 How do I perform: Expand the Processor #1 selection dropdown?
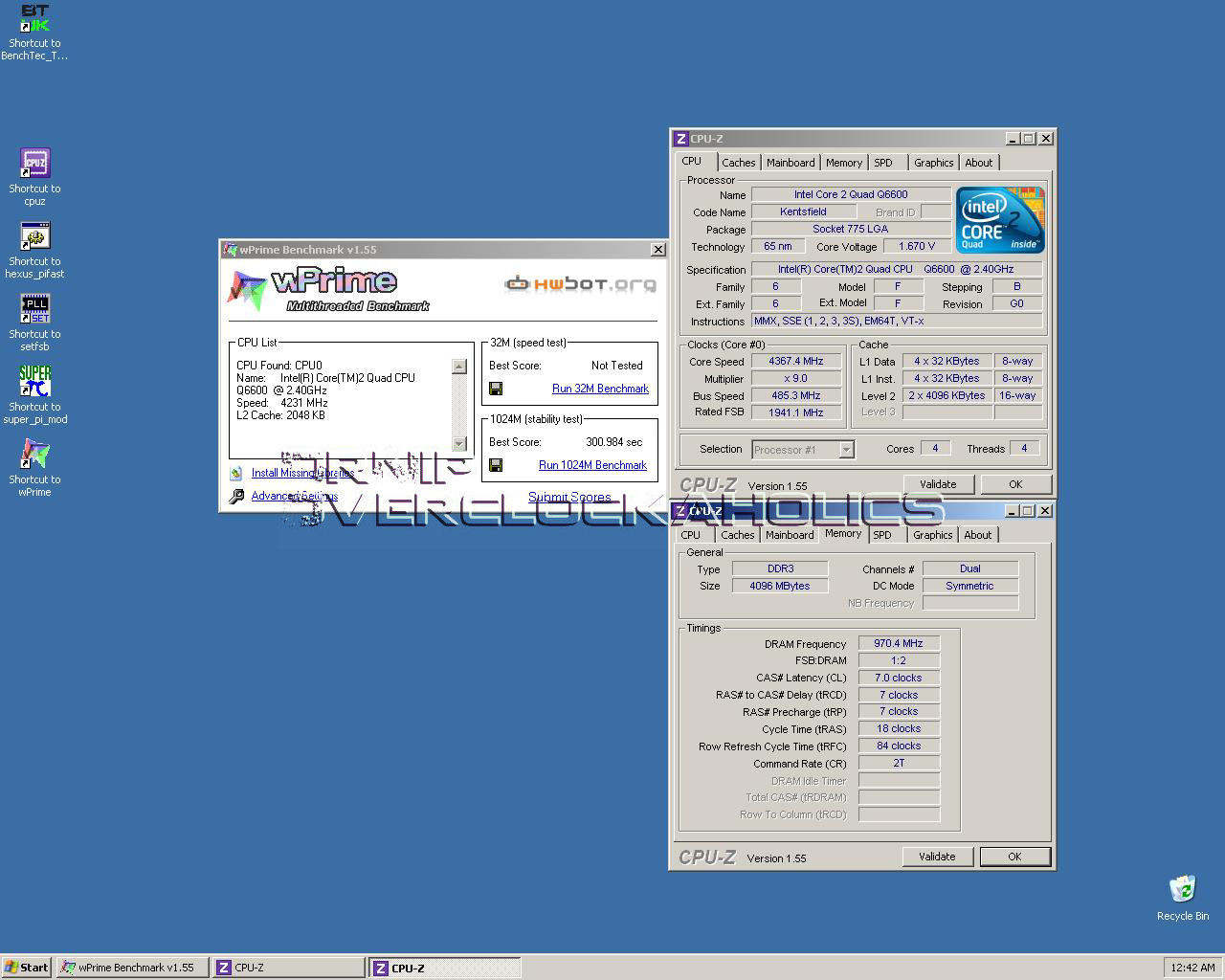846,450
